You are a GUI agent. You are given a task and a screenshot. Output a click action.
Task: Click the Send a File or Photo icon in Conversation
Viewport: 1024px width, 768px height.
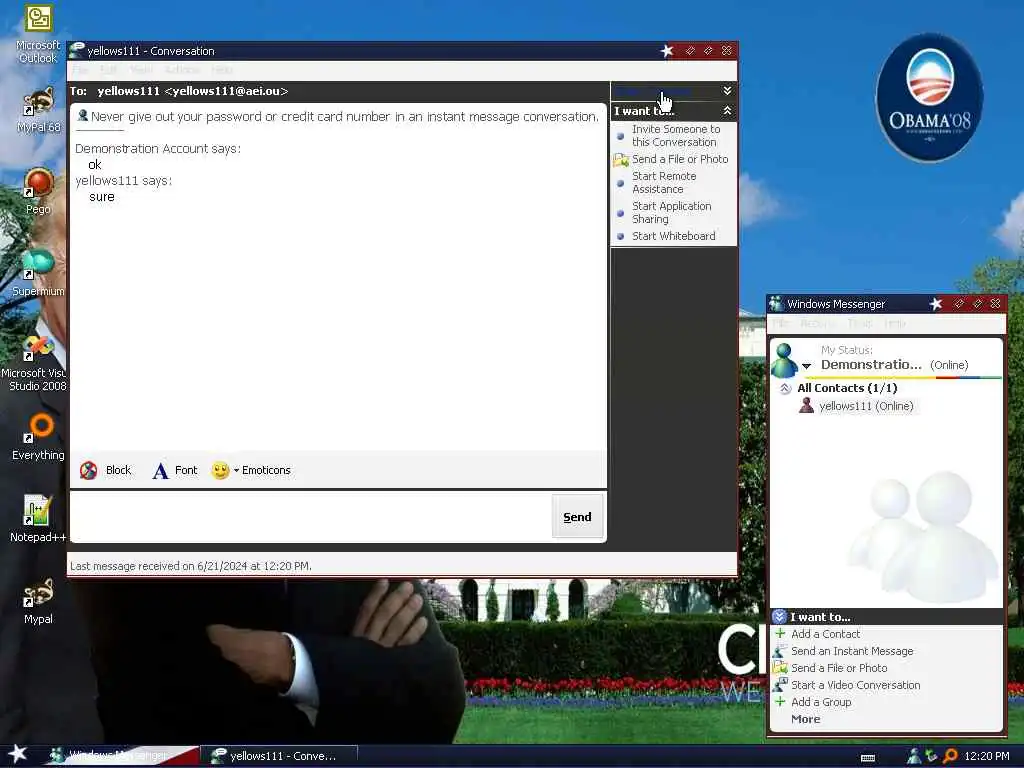click(x=620, y=159)
